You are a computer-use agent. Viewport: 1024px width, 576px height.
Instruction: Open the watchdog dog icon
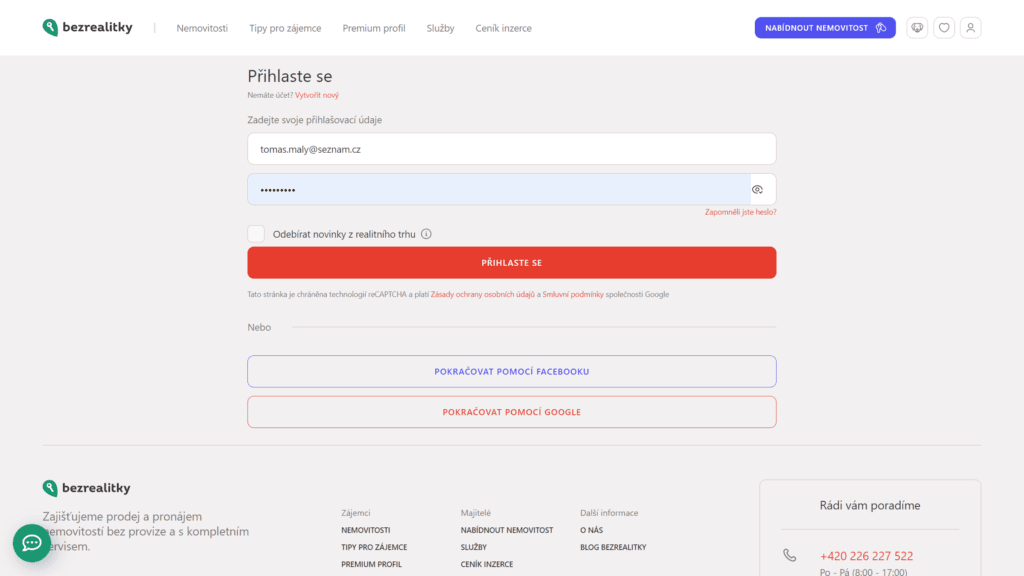pyautogui.click(x=917, y=28)
